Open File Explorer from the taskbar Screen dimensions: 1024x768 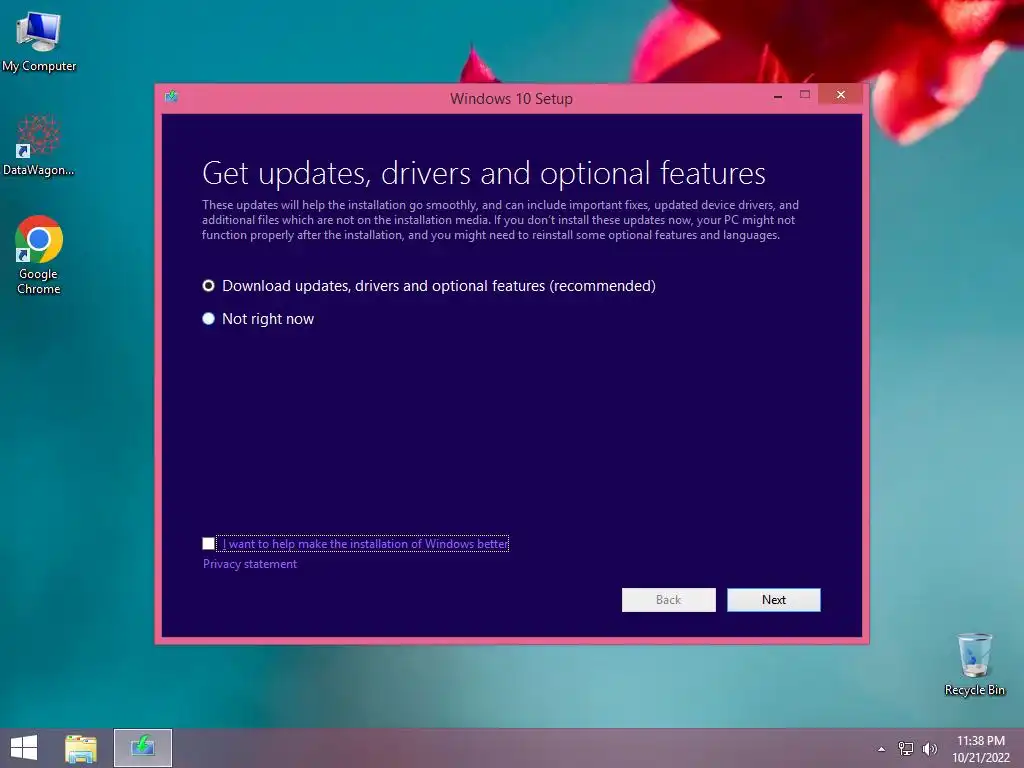tap(81, 748)
